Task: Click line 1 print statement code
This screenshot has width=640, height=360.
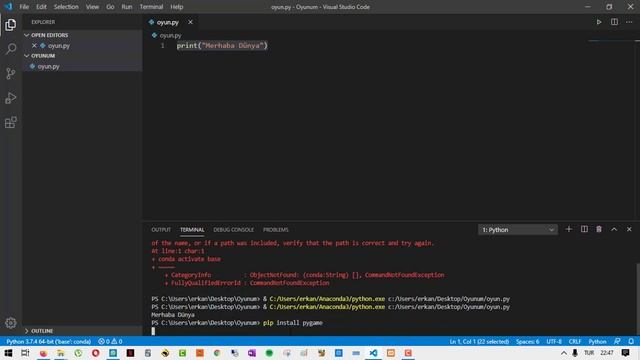Action: [x=222, y=46]
